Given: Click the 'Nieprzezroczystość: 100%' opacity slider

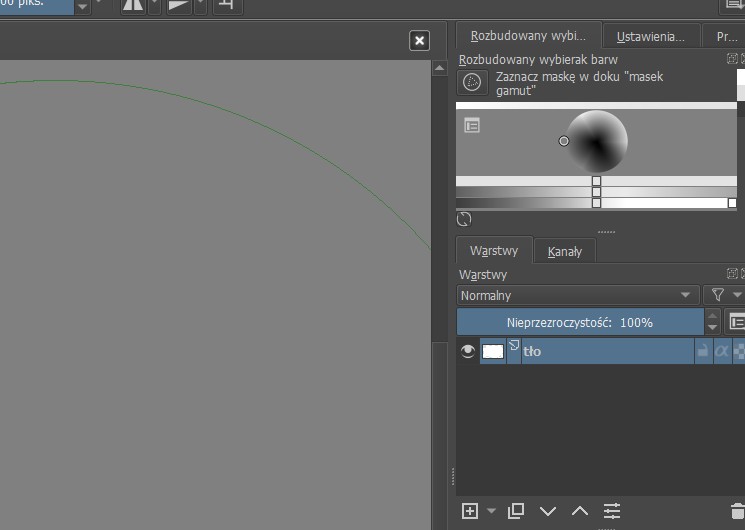Looking at the screenshot, I should pos(580,322).
